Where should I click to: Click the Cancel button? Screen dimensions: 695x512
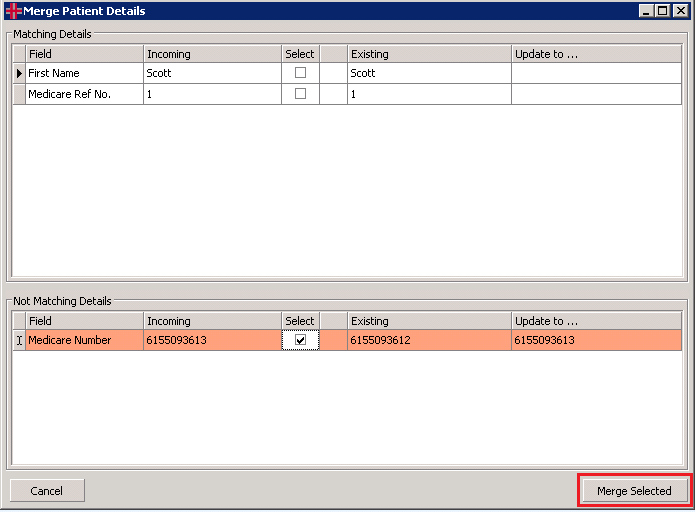click(47, 491)
